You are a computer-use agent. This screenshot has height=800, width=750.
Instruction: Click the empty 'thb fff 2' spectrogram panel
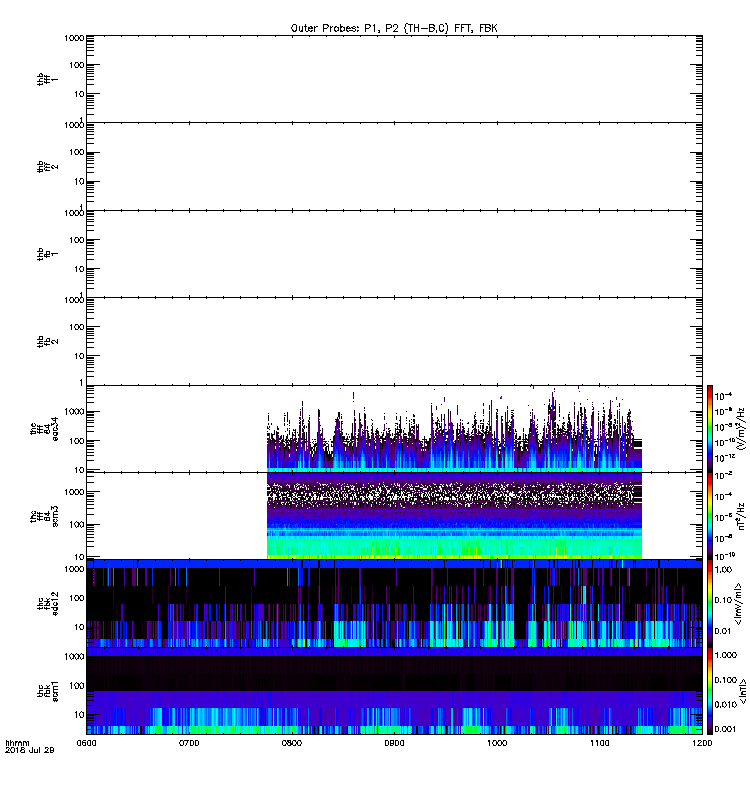coord(394,166)
